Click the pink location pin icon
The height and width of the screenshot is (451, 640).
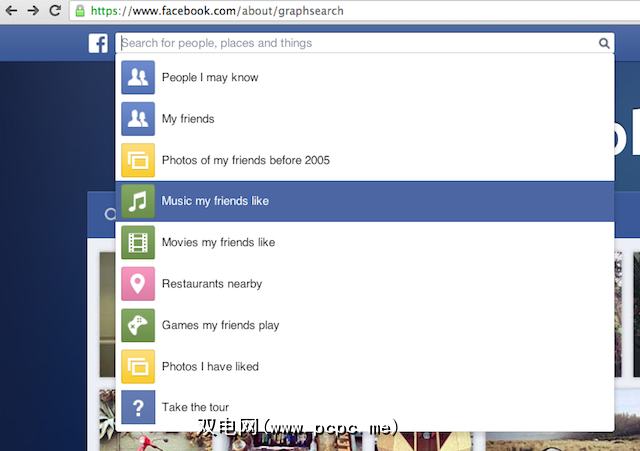pyautogui.click(x=138, y=284)
